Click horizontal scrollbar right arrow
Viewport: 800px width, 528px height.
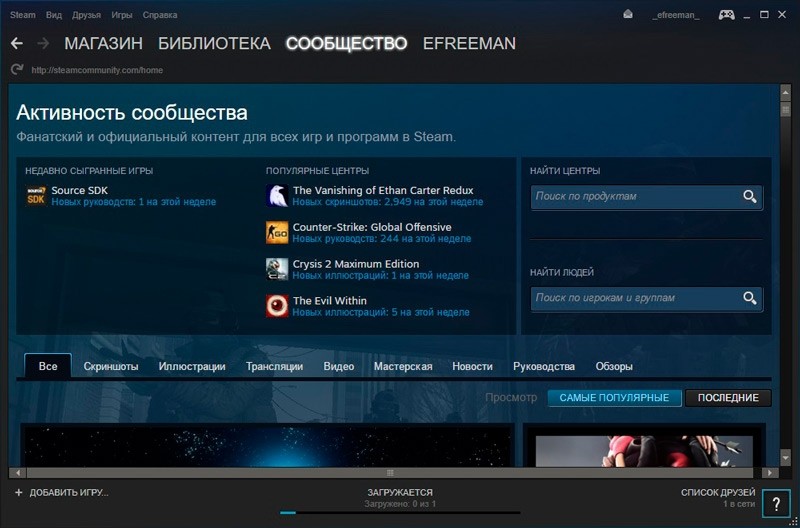point(769,473)
